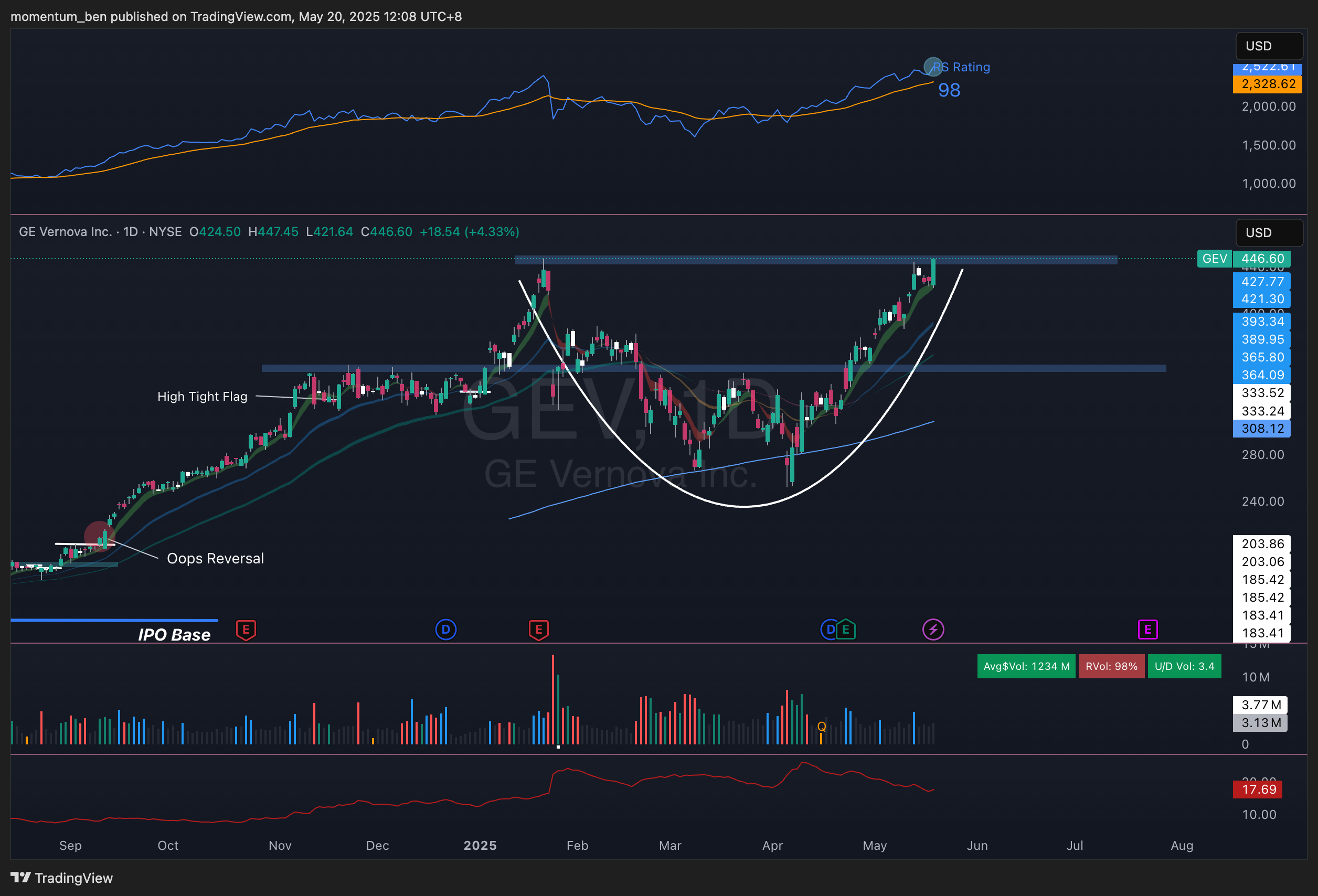The height and width of the screenshot is (896, 1318).
Task: Click the RS Rating circle marker
Action: pos(933,67)
